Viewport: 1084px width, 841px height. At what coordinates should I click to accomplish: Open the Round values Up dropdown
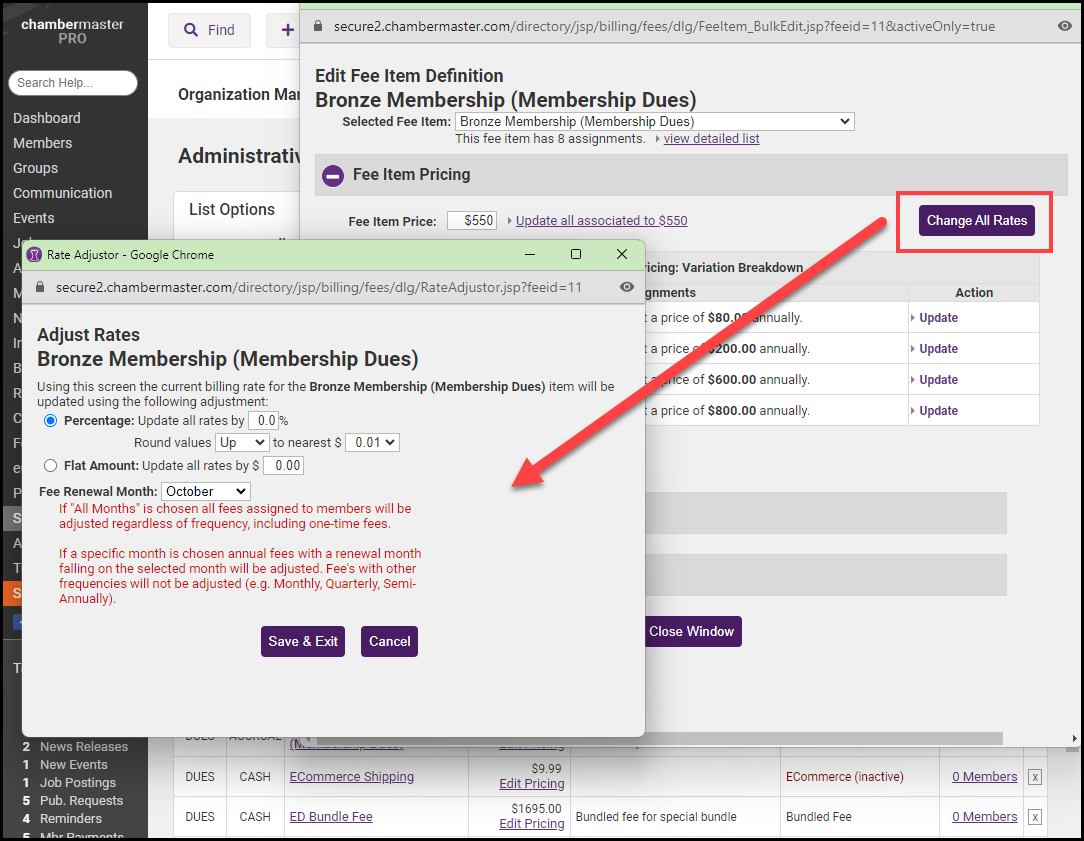(242, 442)
